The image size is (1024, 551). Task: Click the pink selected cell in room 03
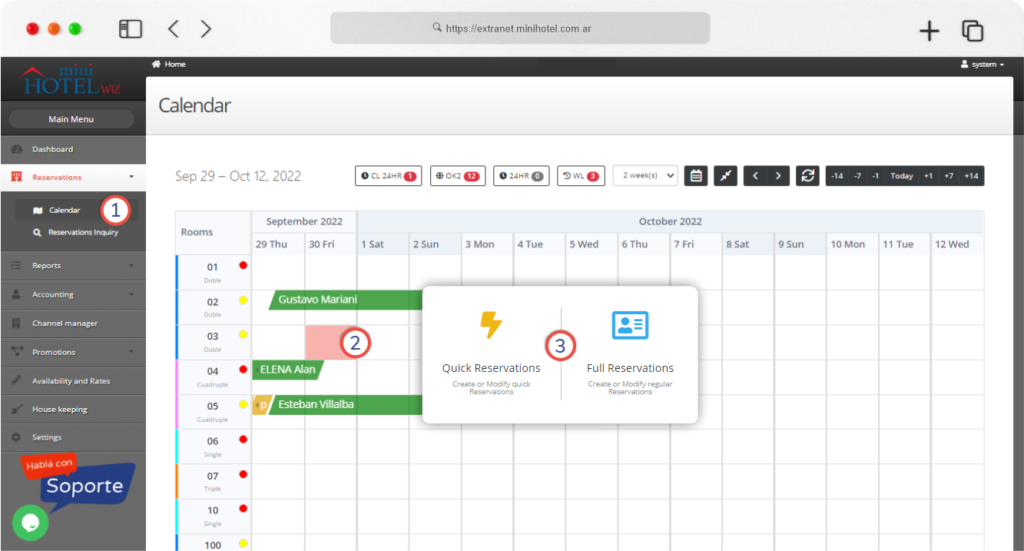pos(331,343)
